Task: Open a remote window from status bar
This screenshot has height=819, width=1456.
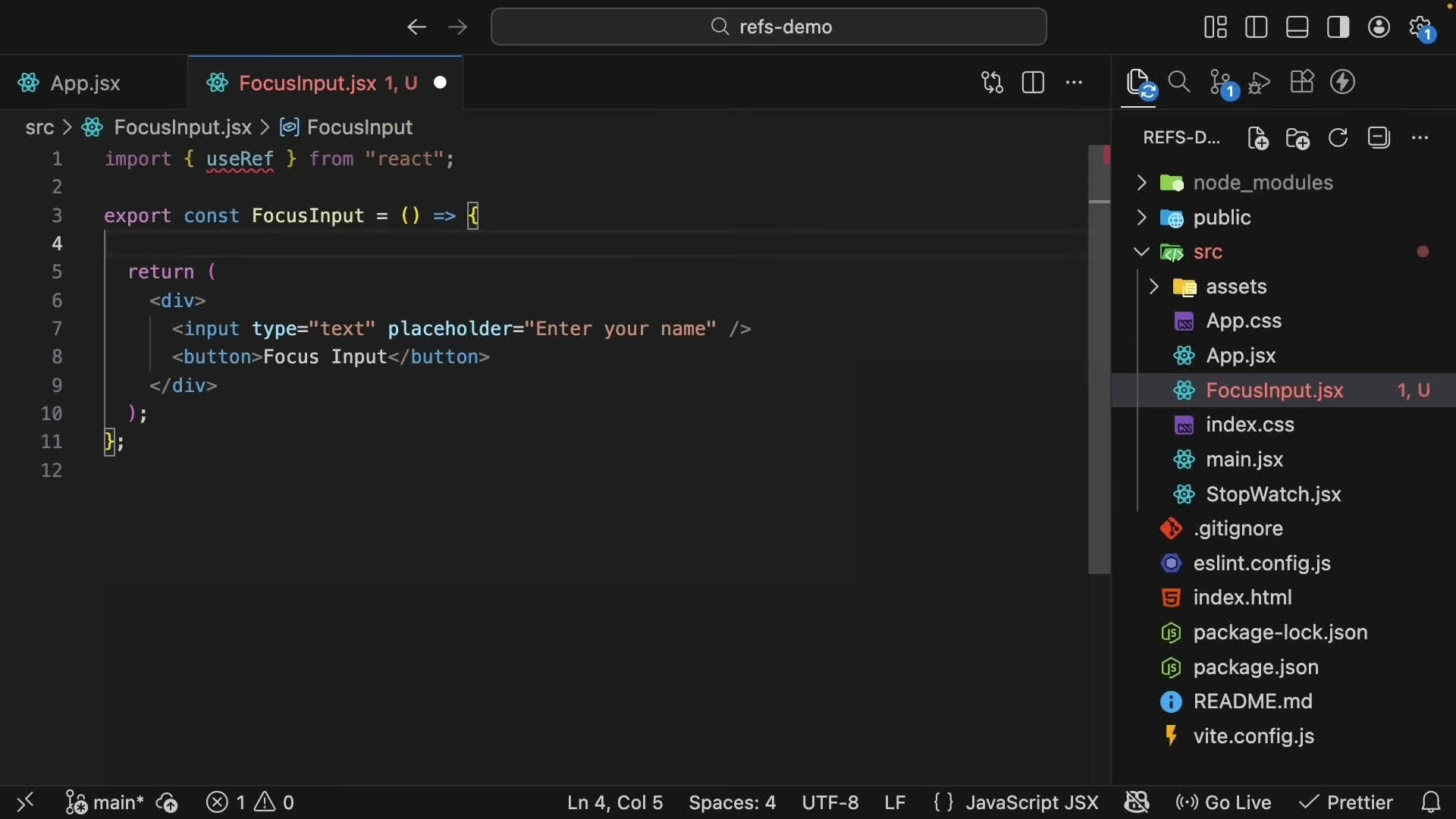Action: click(25, 802)
